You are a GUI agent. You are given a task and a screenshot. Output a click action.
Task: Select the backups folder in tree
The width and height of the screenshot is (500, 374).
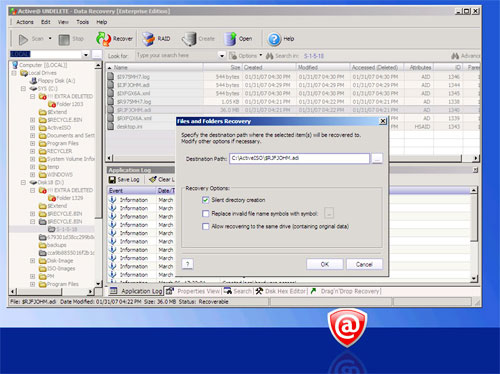point(52,245)
